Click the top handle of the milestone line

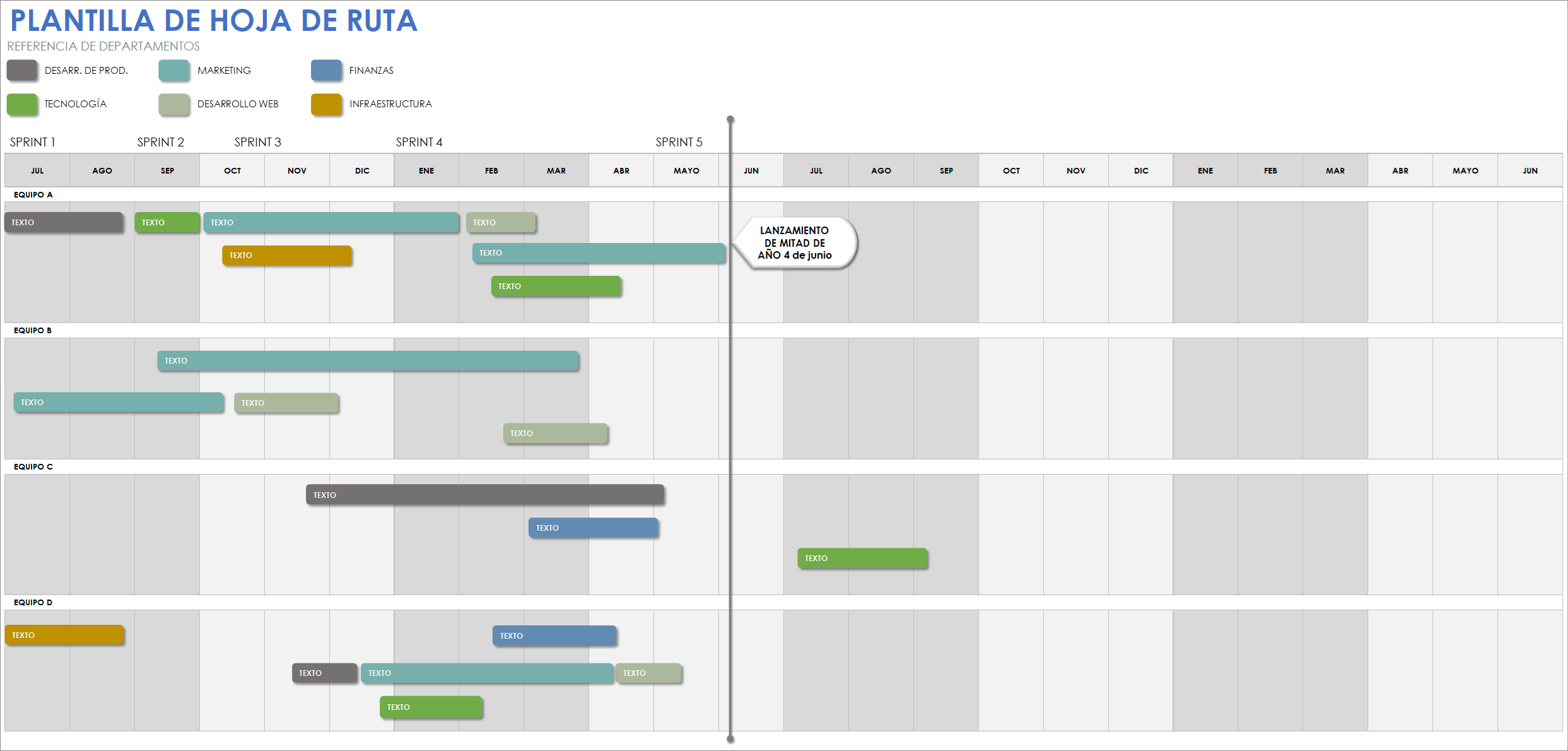730,119
